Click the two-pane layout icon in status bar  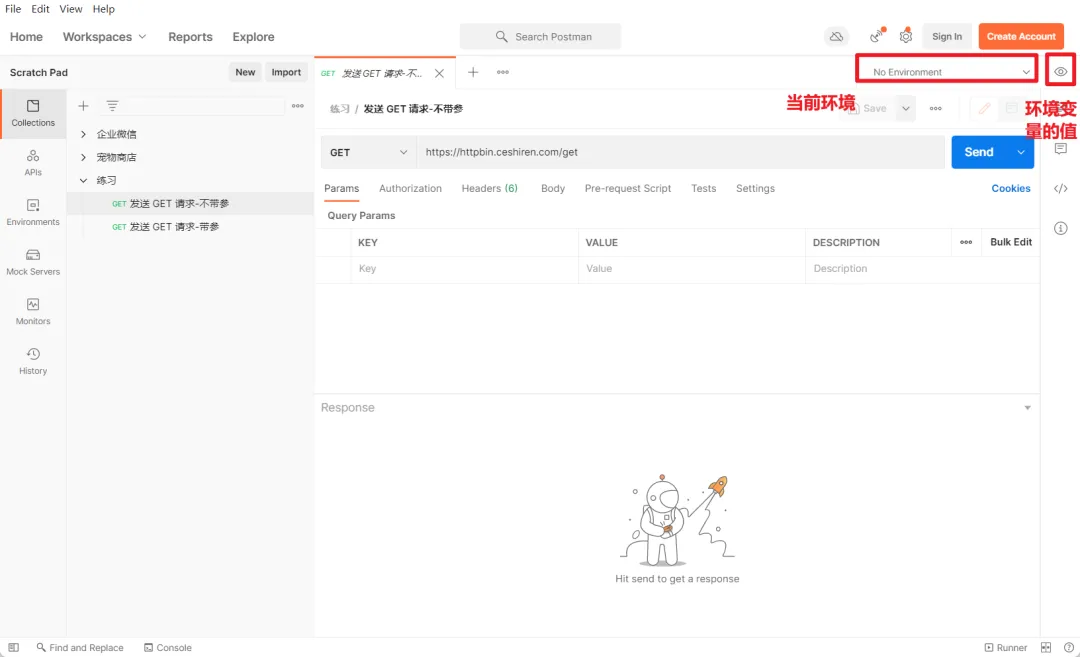[1046, 647]
